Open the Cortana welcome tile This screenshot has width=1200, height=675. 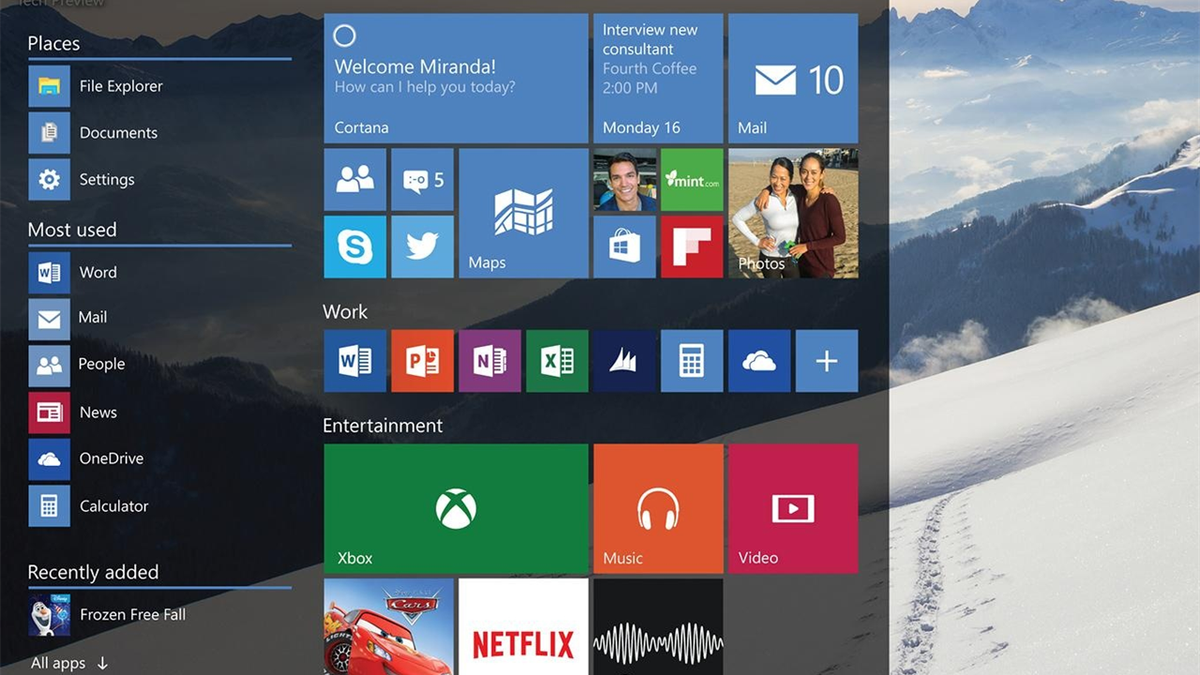click(x=456, y=78)
